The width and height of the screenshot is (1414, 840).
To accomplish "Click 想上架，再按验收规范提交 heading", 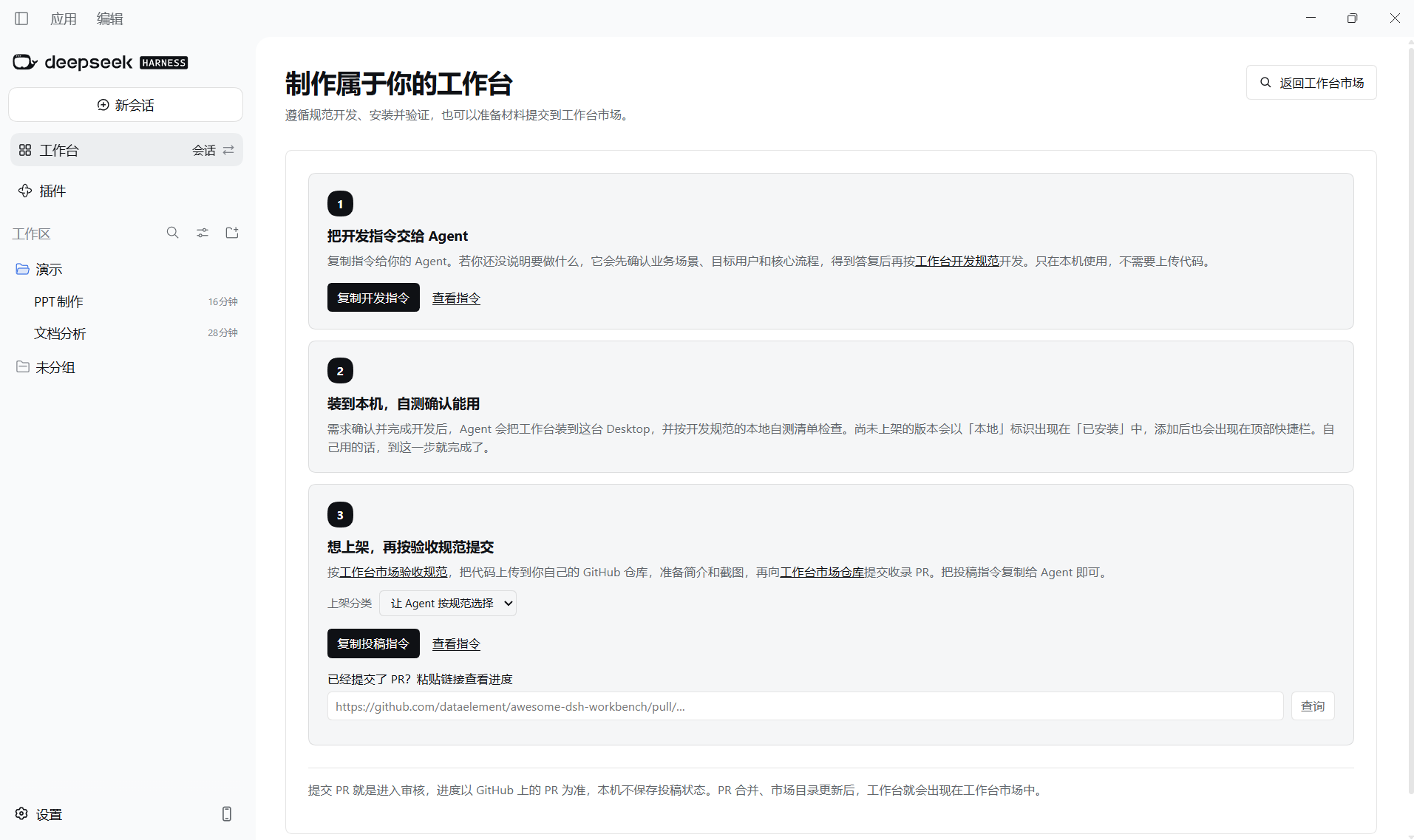I will tap(410, 547).
